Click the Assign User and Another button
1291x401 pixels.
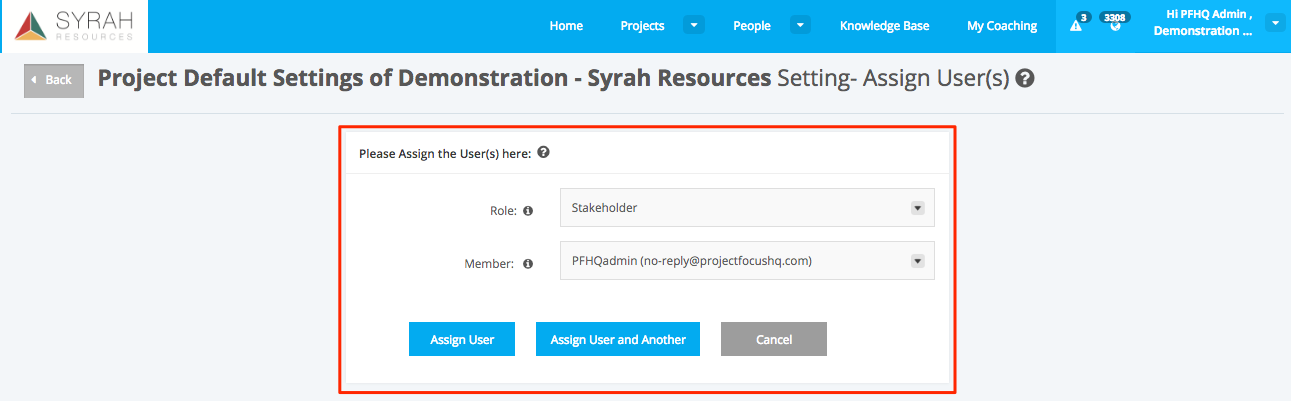click(x=618, y=339)
